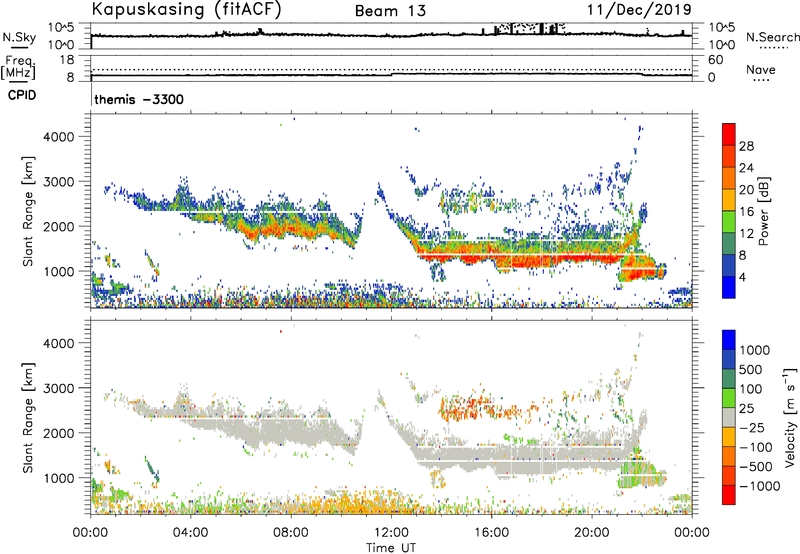Select the 'N.Sky' legend label
Viewport: 800px width, 554px height.
[19, 37]
